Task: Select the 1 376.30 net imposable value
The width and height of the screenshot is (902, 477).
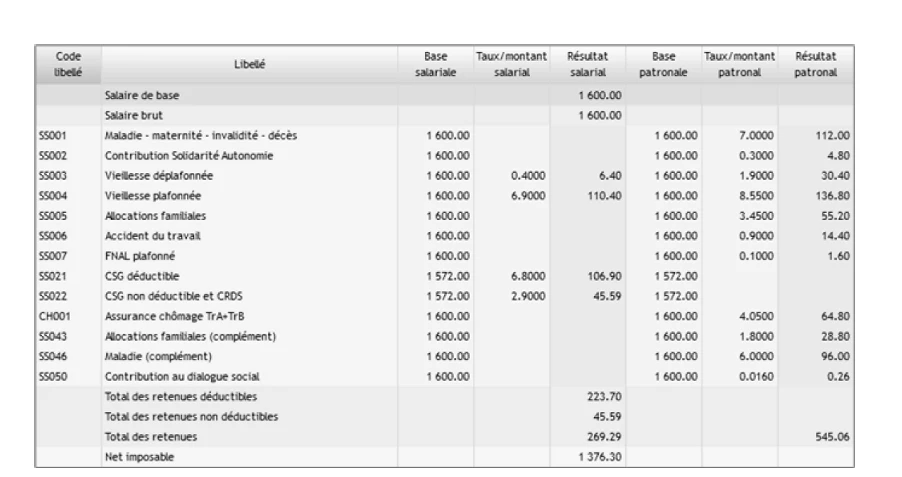Action: [600, 458]
